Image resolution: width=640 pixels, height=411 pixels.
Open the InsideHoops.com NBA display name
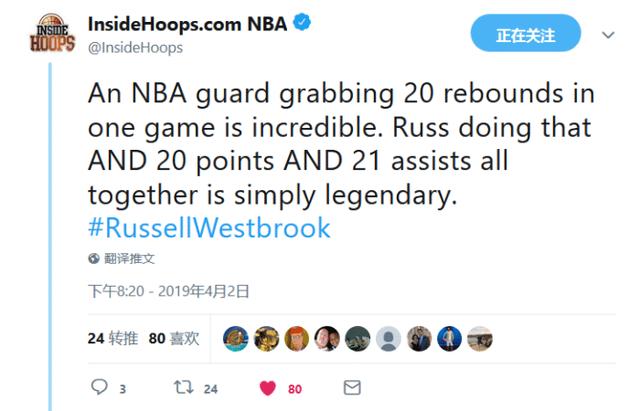[188, 24]
